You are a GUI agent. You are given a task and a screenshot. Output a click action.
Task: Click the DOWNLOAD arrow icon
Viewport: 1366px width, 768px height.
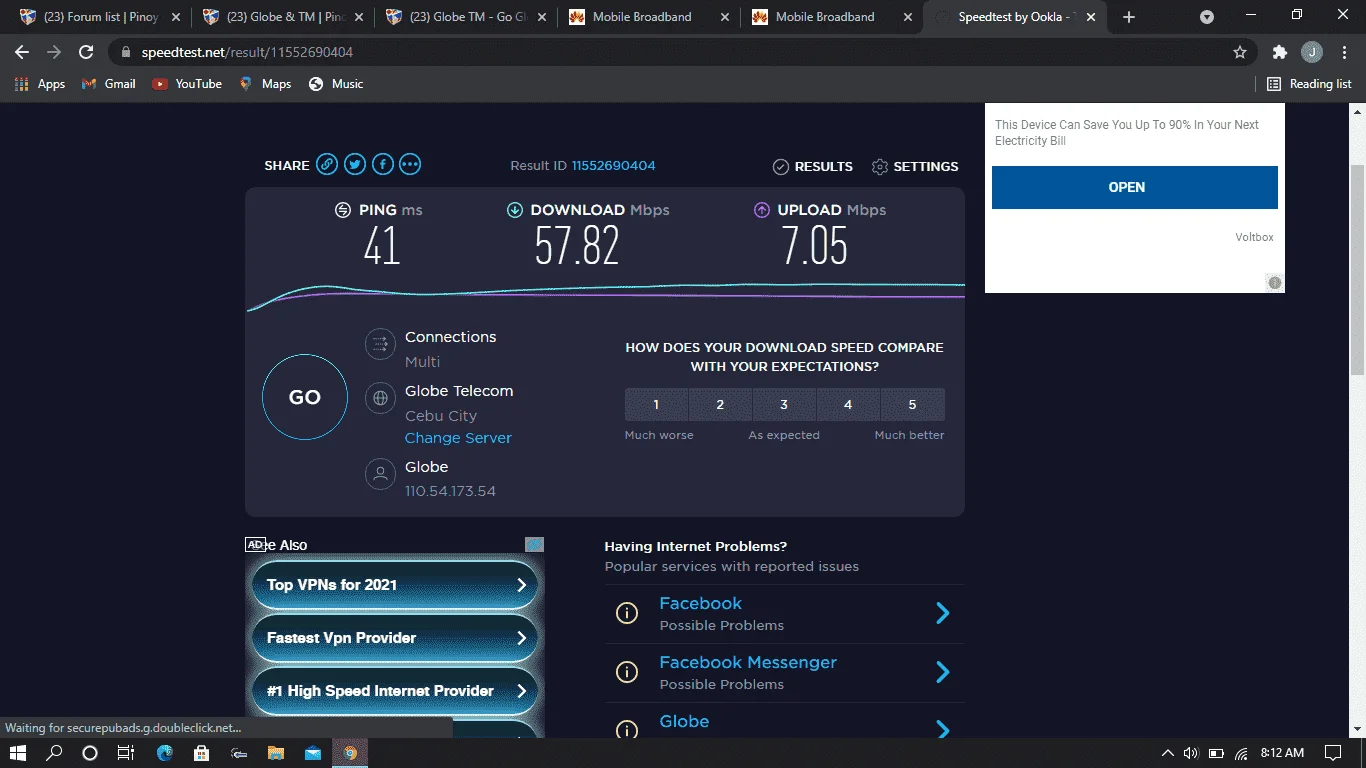515,210
